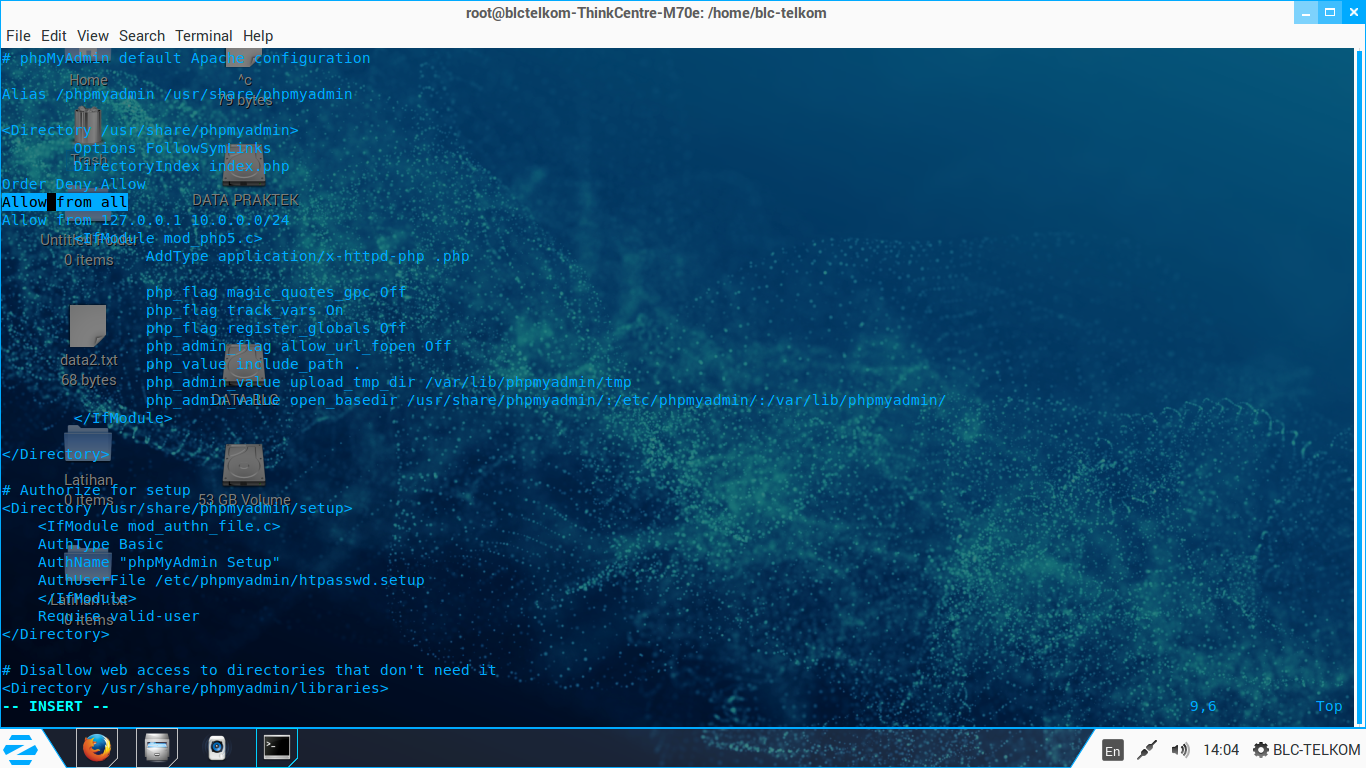This screenshot has height=768, width=1366.
Task: Open the file manager taskbar icon
Action: (157, 748)
